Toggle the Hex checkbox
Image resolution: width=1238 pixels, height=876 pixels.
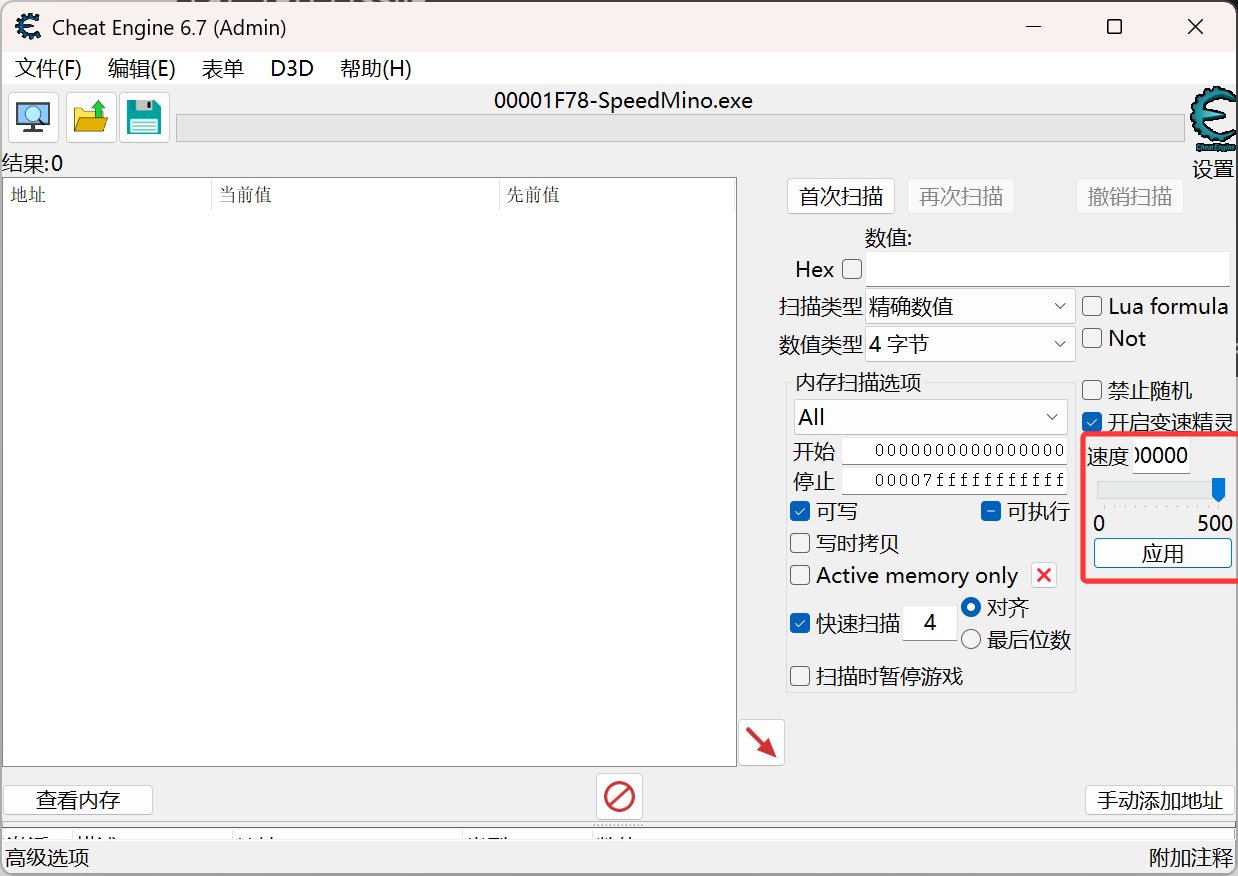pyautogui.click(x=852, y=269)
